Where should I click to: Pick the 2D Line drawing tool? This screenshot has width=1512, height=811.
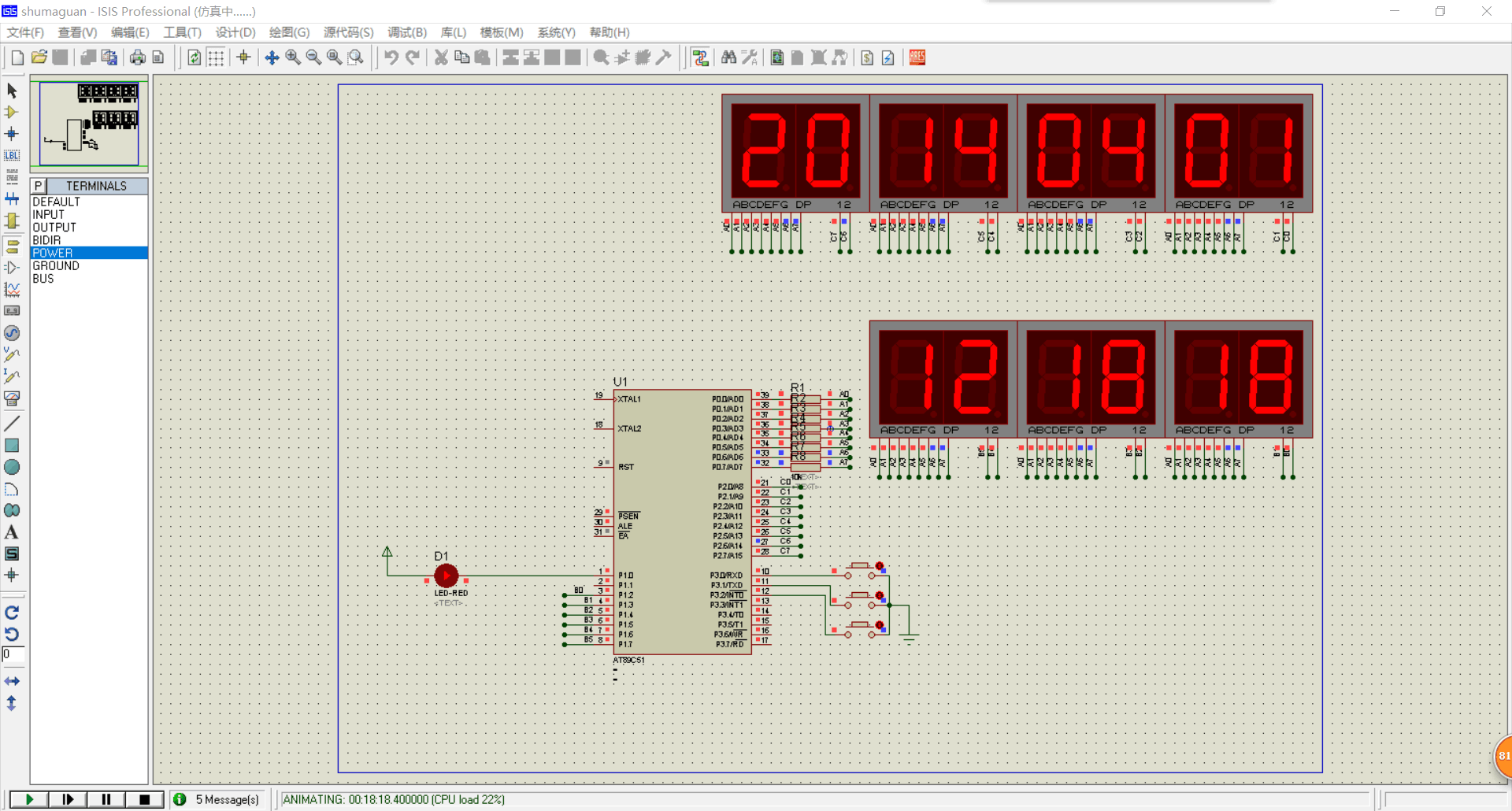click(12, 424)
